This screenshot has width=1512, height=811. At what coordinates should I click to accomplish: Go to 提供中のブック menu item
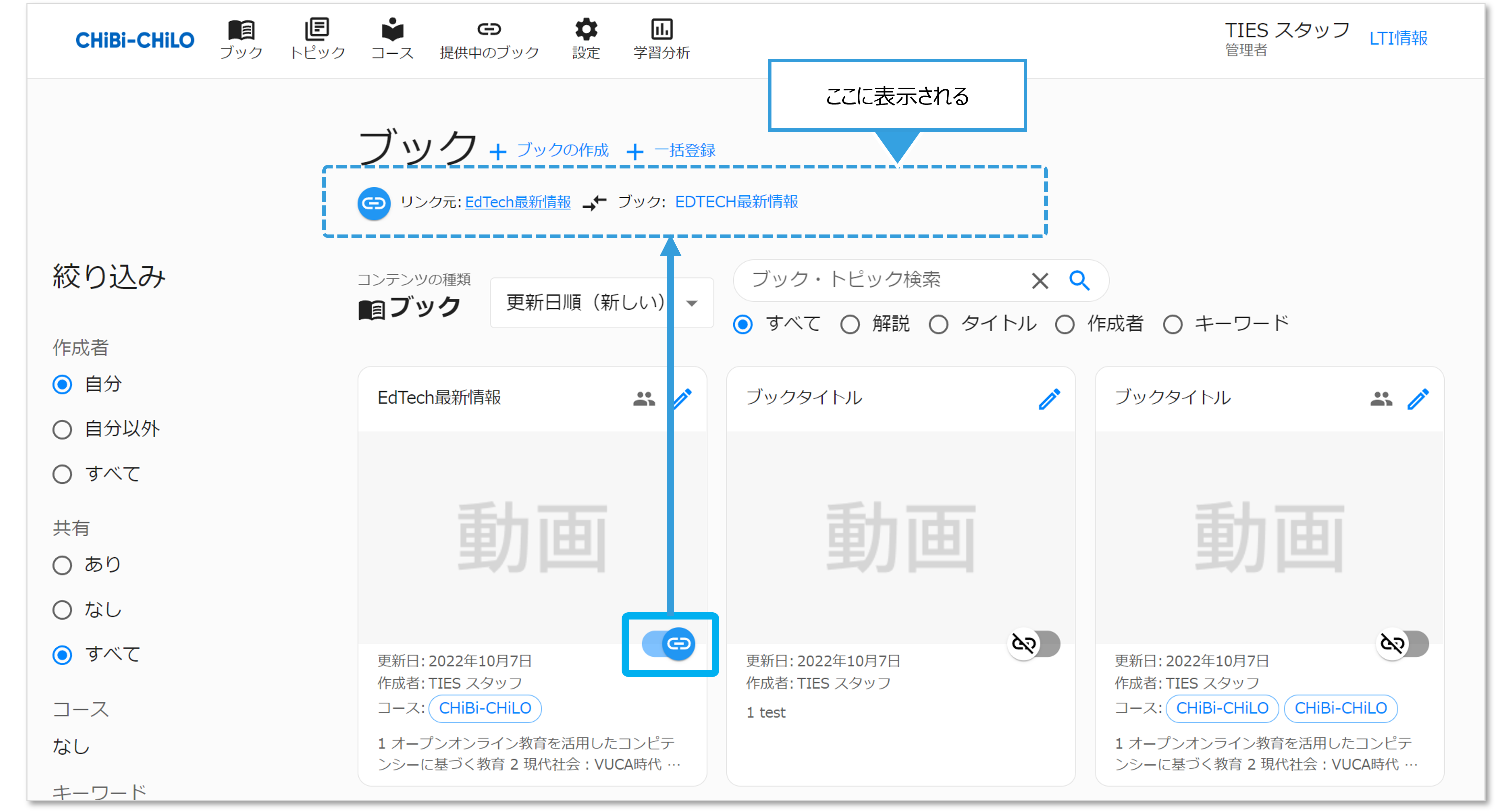pyautogui.click(x=489, y=39)
